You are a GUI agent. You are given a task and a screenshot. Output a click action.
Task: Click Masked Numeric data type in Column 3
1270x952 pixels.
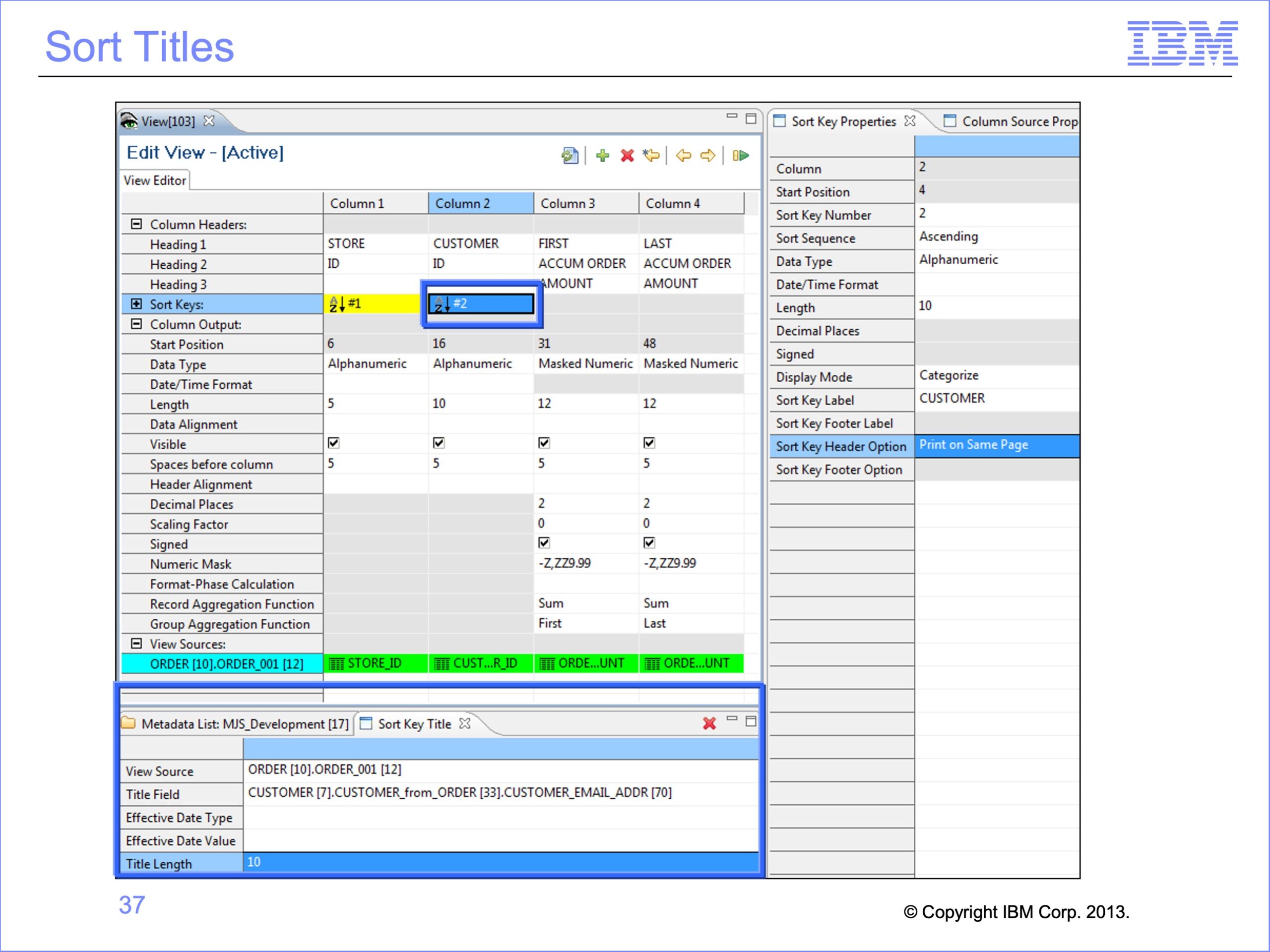coord(586,363)
